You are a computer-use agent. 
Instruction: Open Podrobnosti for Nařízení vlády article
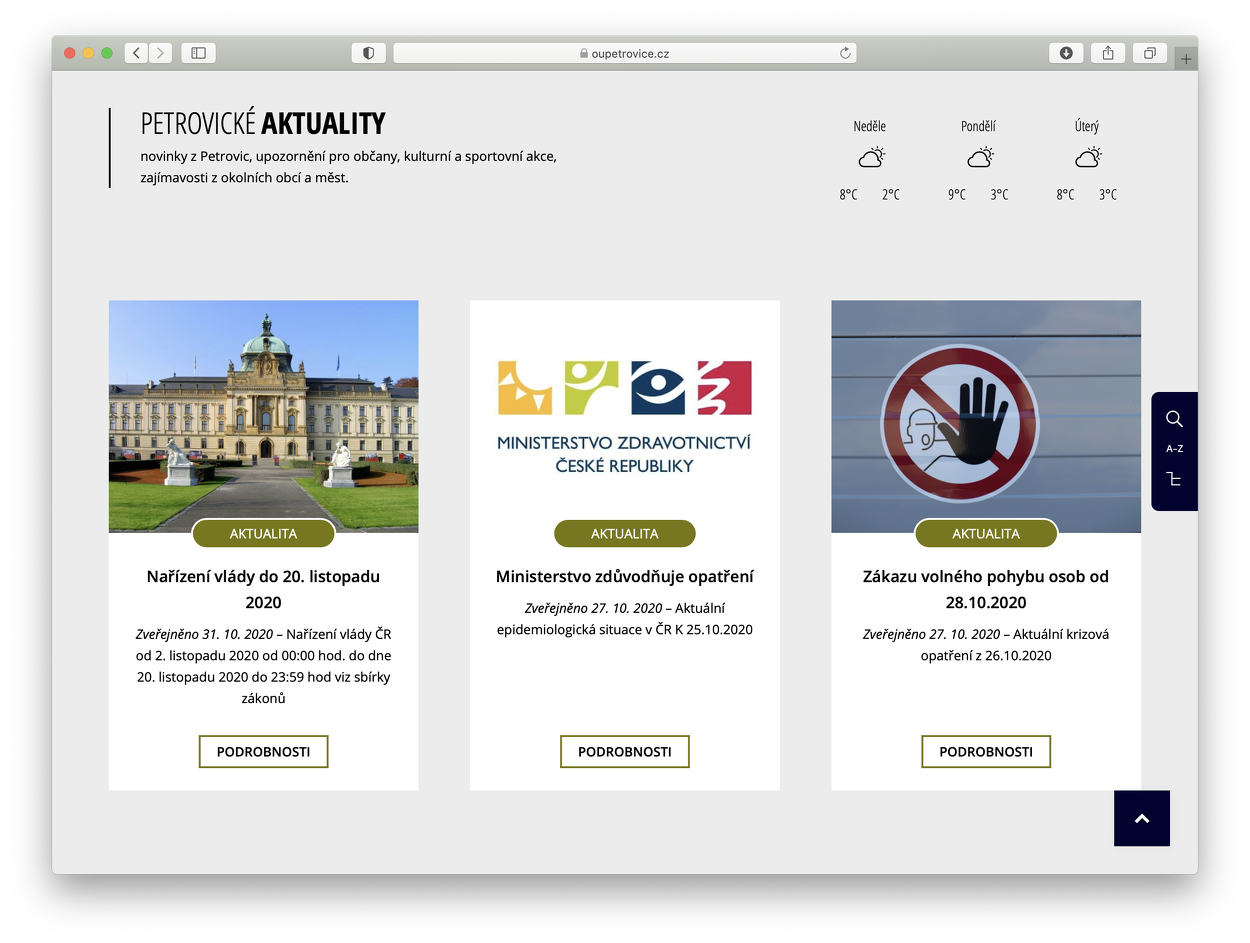pyautogui.click(x=263, y=751)
